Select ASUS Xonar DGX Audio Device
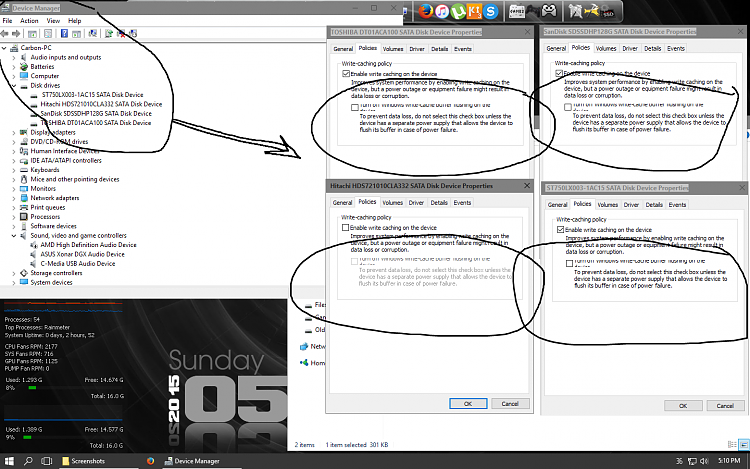The height and width of the screenshot is (469, 750). pos(82,254)
